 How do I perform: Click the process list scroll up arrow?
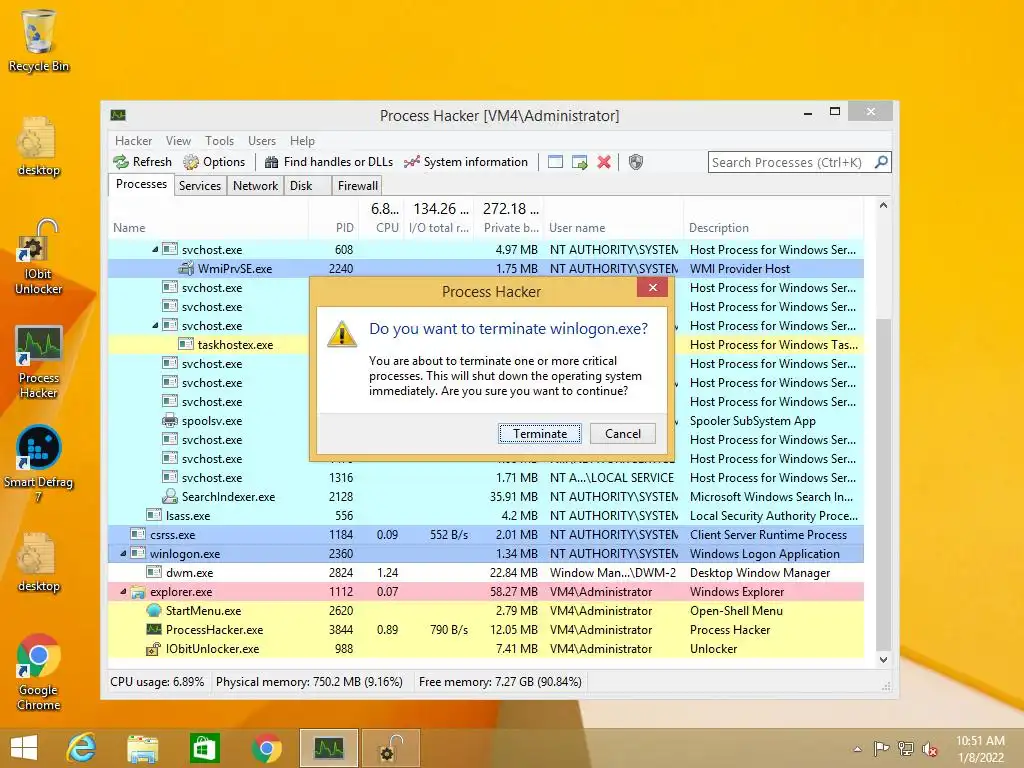(x=883, y=205)
